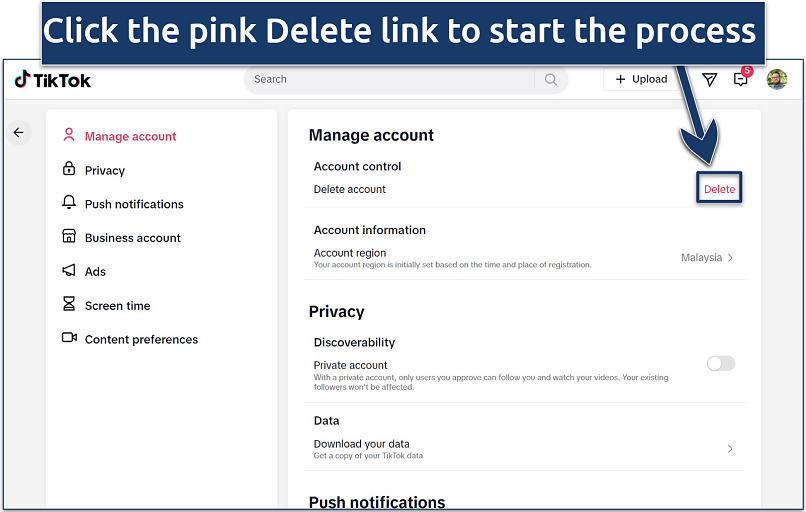
Task: Select Ads in the sidebar
Action: (x=95, y=271)
